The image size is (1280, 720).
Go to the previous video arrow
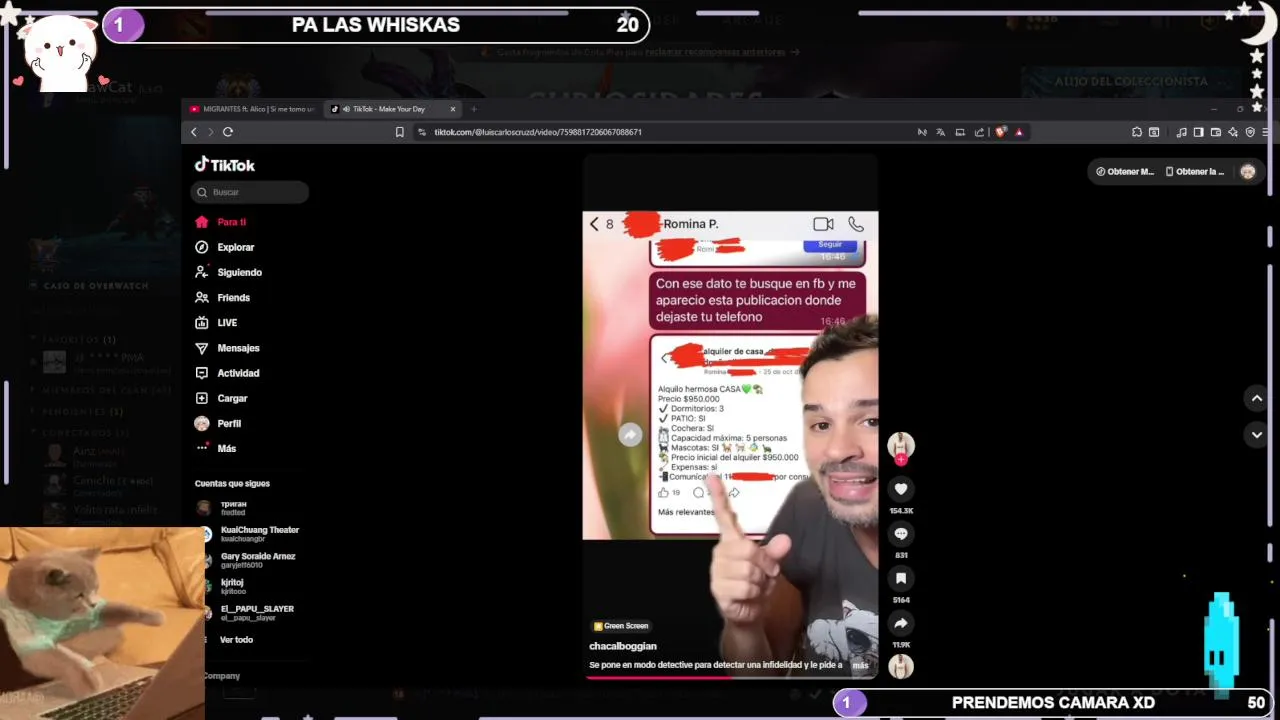pyautogui.click(x=1257, y=398)
